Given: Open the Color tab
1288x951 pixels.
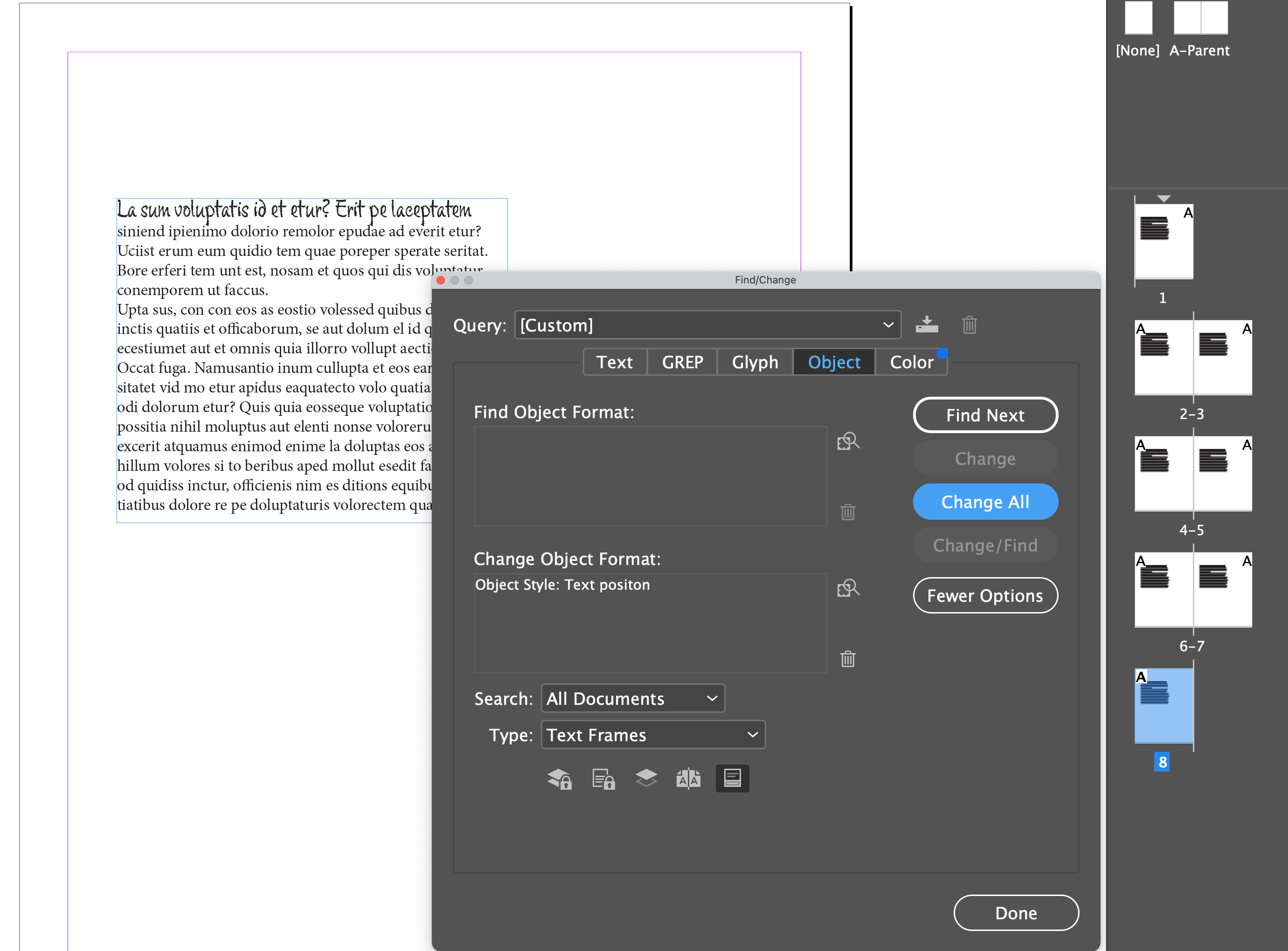Looking at the screenshot, I should [912, 362].
